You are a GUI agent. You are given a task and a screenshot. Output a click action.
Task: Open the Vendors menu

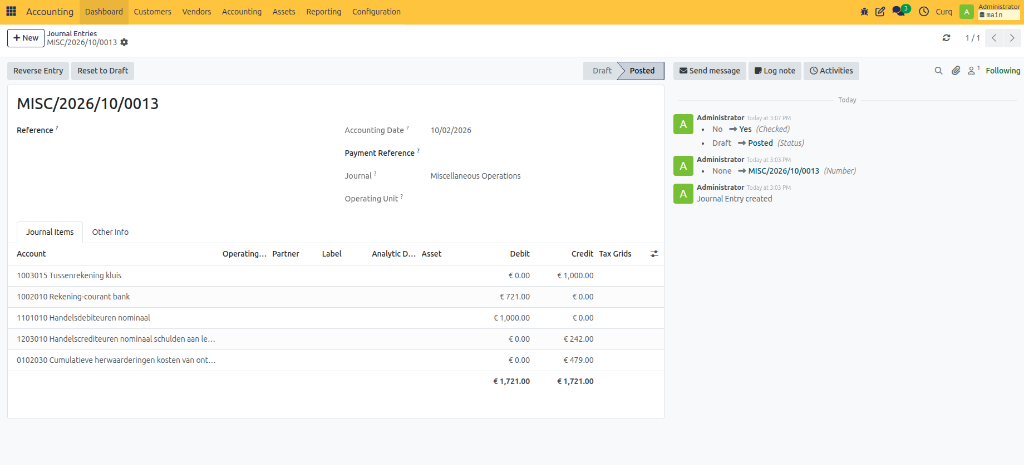coord(197,12)
